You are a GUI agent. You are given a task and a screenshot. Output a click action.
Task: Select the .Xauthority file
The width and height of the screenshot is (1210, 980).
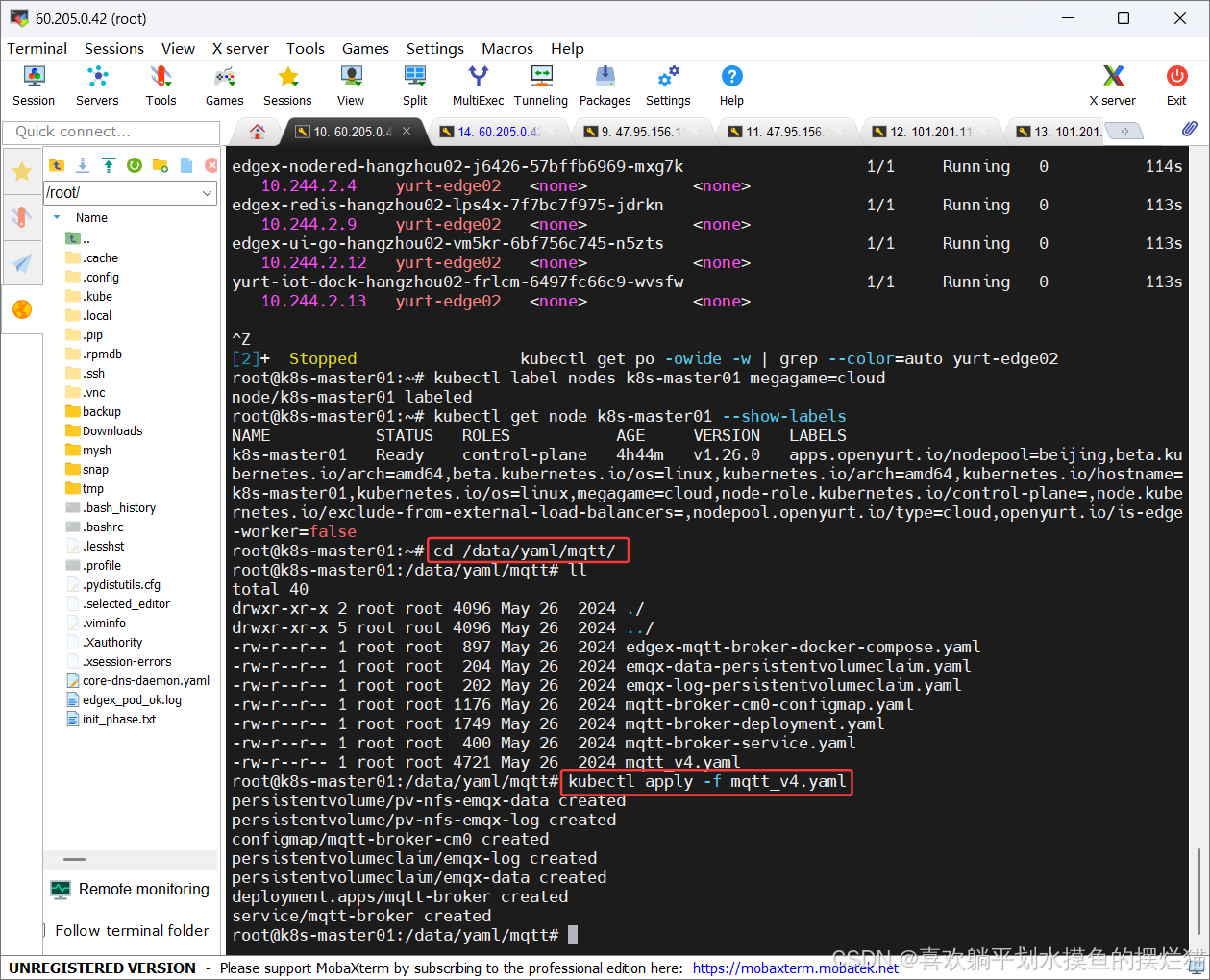coord(105,642)
